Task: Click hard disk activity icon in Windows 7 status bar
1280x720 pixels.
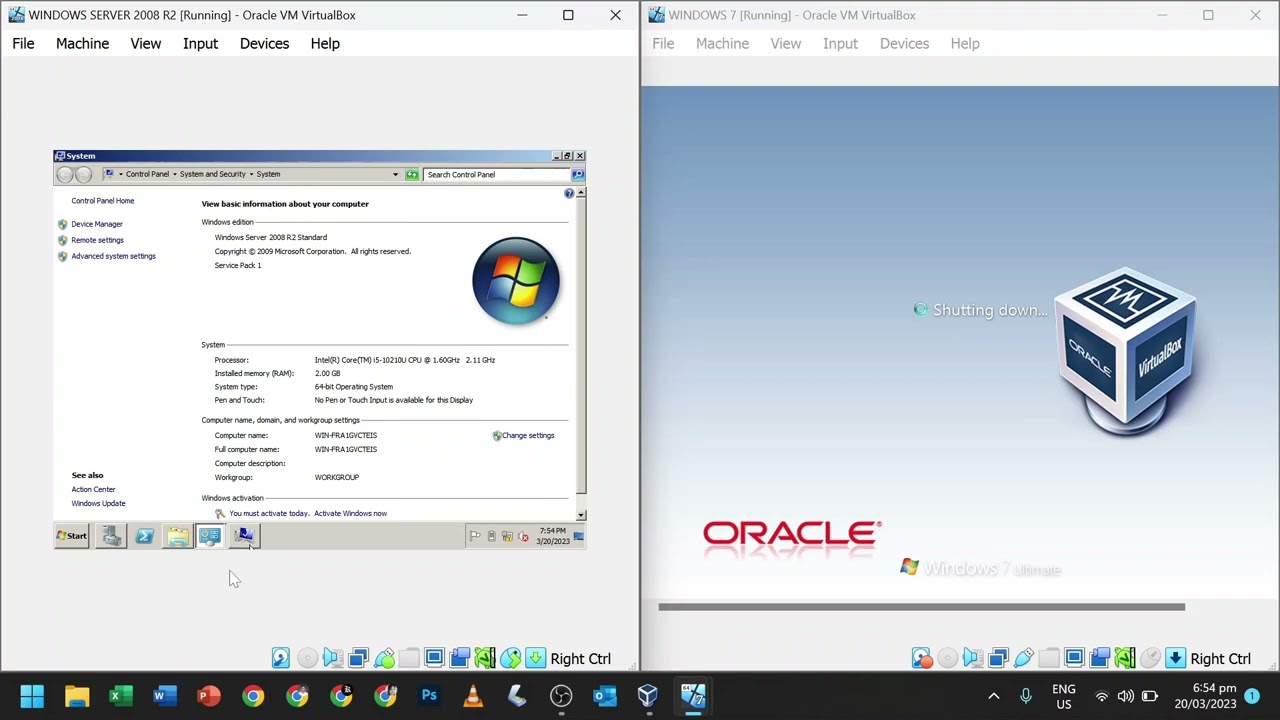Action: (x=921, y=658)
